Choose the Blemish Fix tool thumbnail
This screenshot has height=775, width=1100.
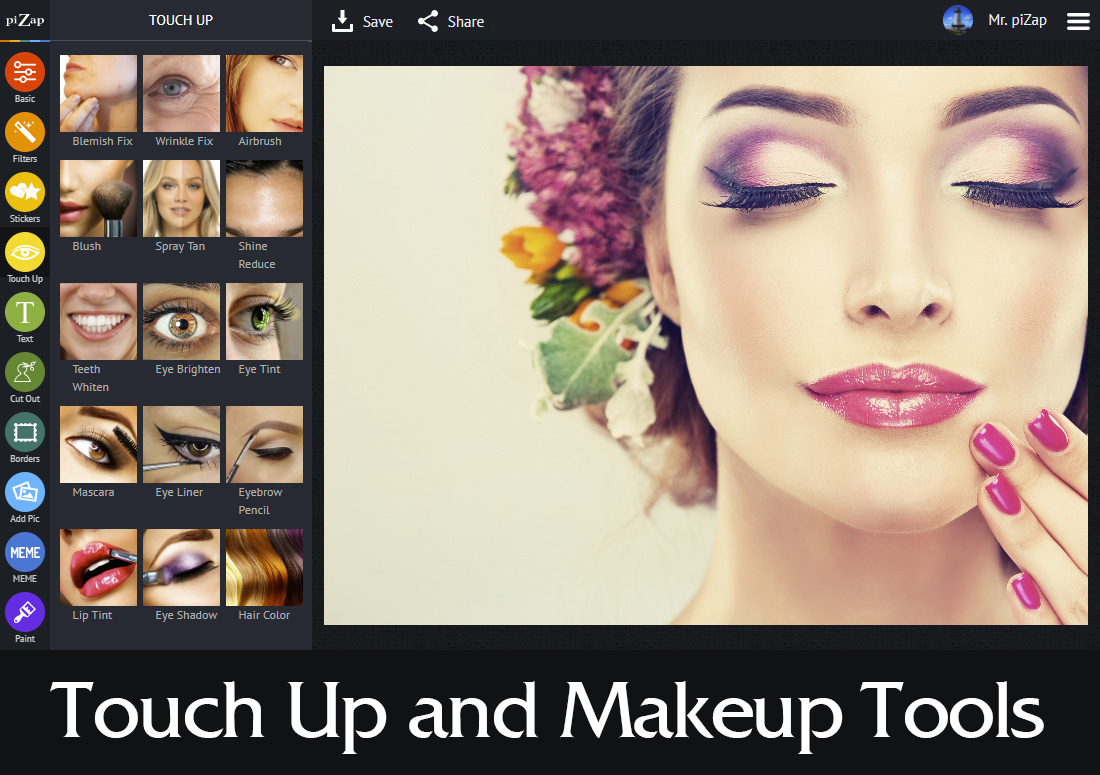(98, 93)
